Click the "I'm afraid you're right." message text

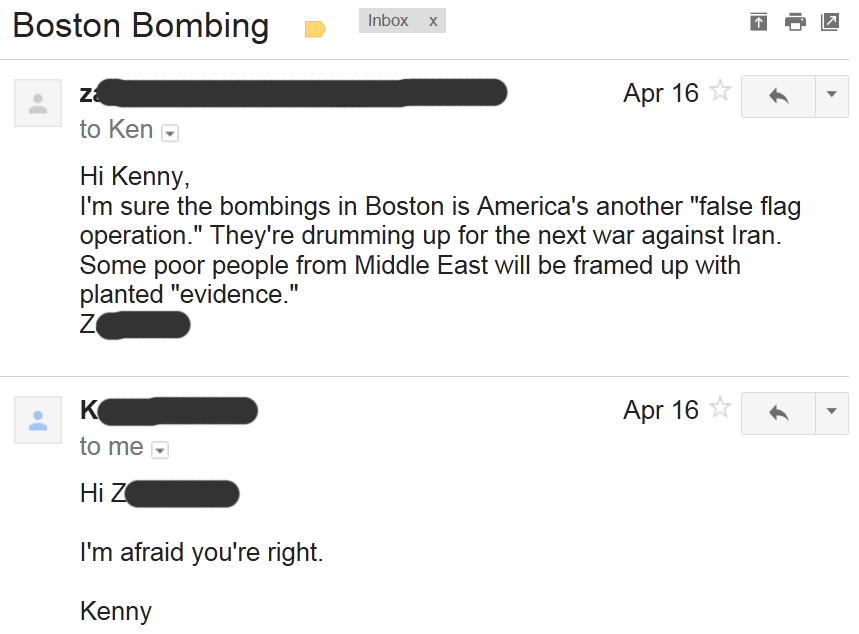click(x=202, y=552)
